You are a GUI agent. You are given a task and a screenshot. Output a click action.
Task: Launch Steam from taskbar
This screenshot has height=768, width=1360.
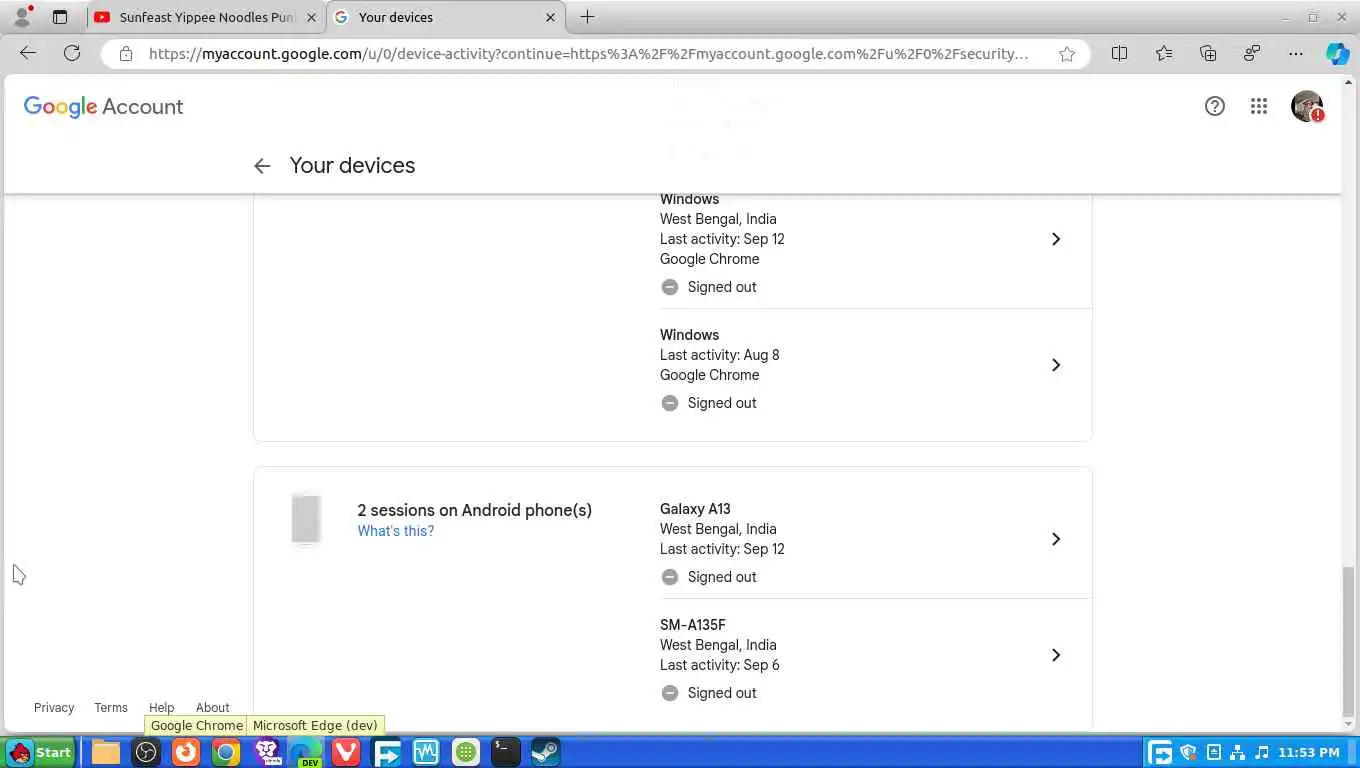point(546,752)
